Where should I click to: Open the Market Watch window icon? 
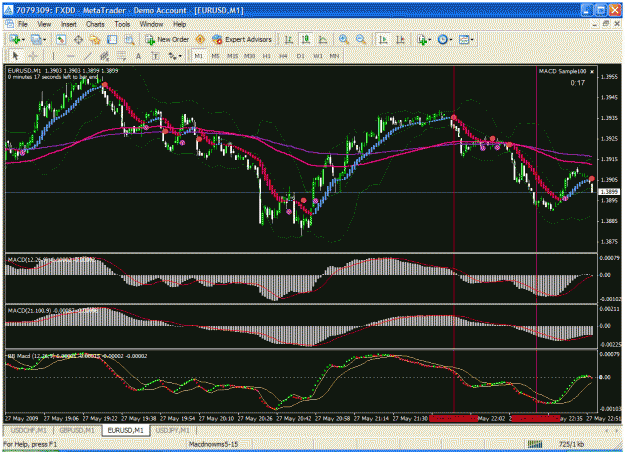(61, 39)
